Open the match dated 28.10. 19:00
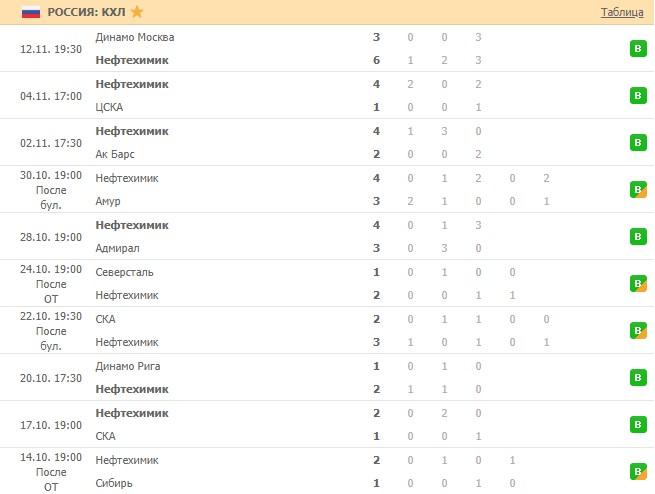This screenshot has width=655, height=494. tap(50, 236)
